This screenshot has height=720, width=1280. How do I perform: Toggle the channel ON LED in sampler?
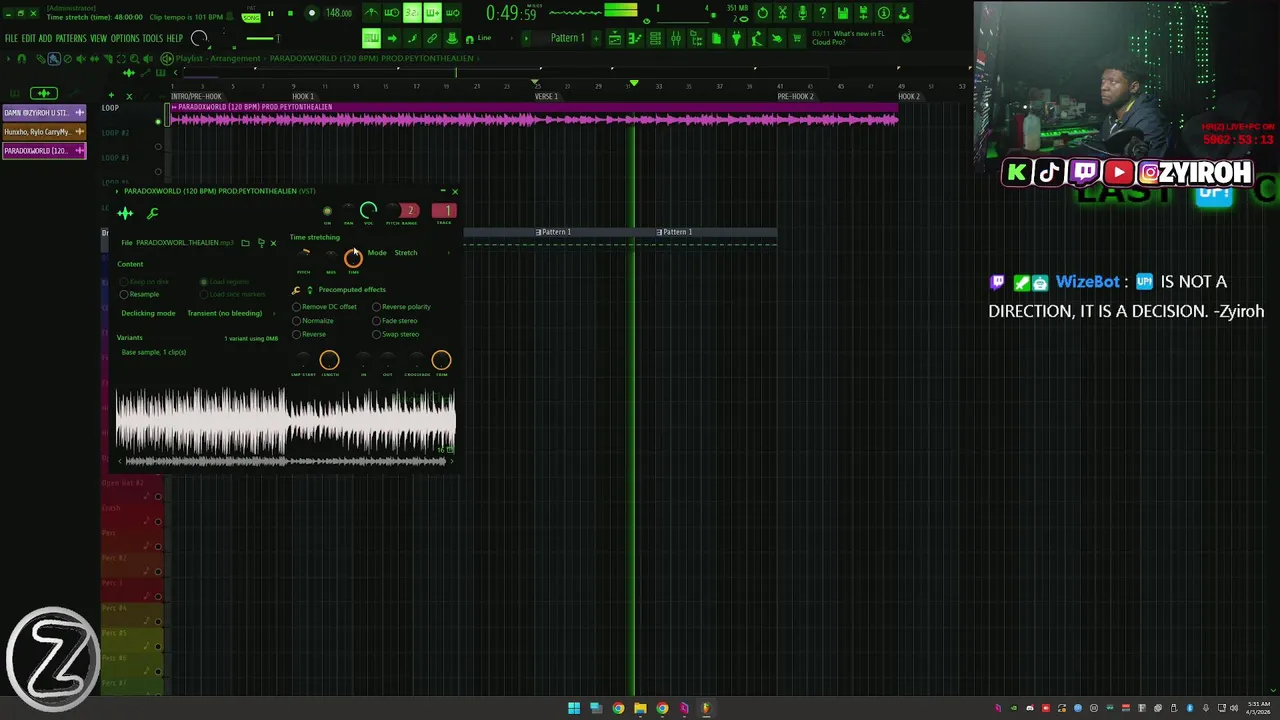327,211
